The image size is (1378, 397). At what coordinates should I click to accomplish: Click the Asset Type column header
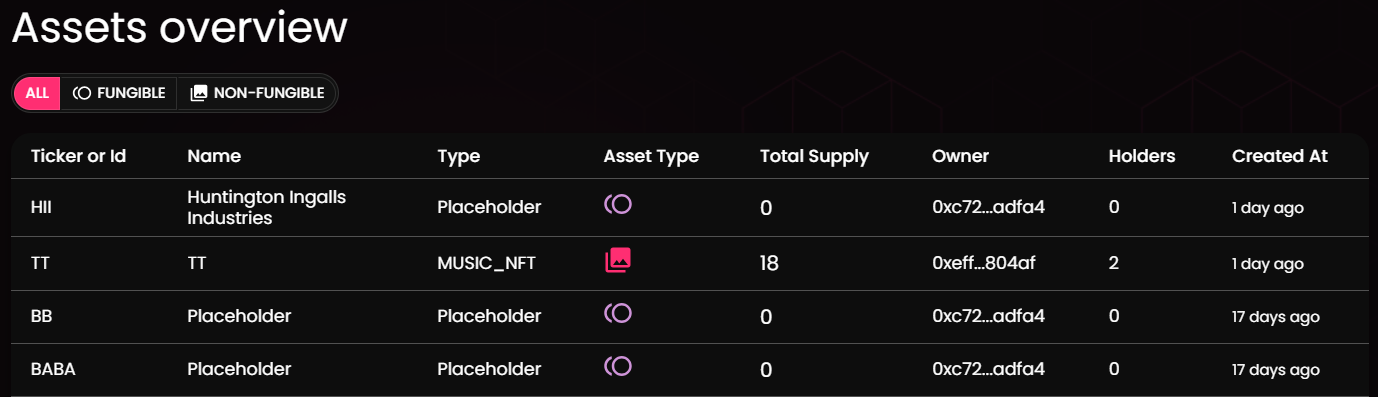coord(651,156)
